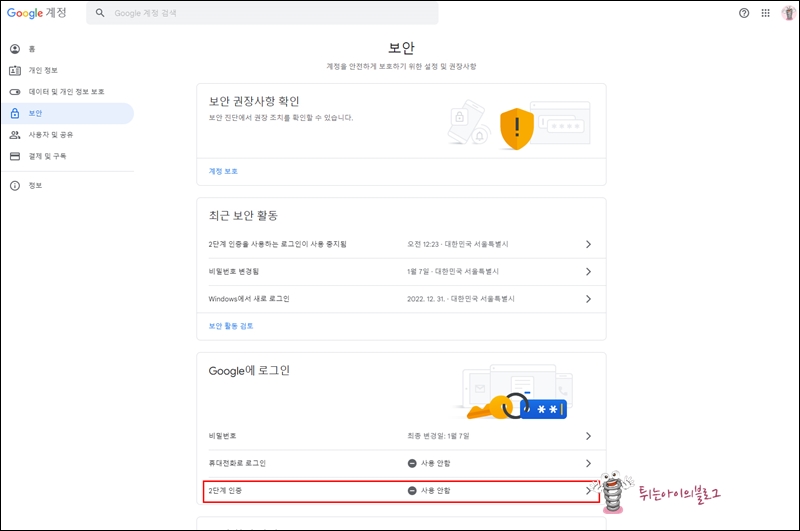This screenshot has height=531, width=800.
Task: Click the search magnifier icon
Action: (100, 13)
